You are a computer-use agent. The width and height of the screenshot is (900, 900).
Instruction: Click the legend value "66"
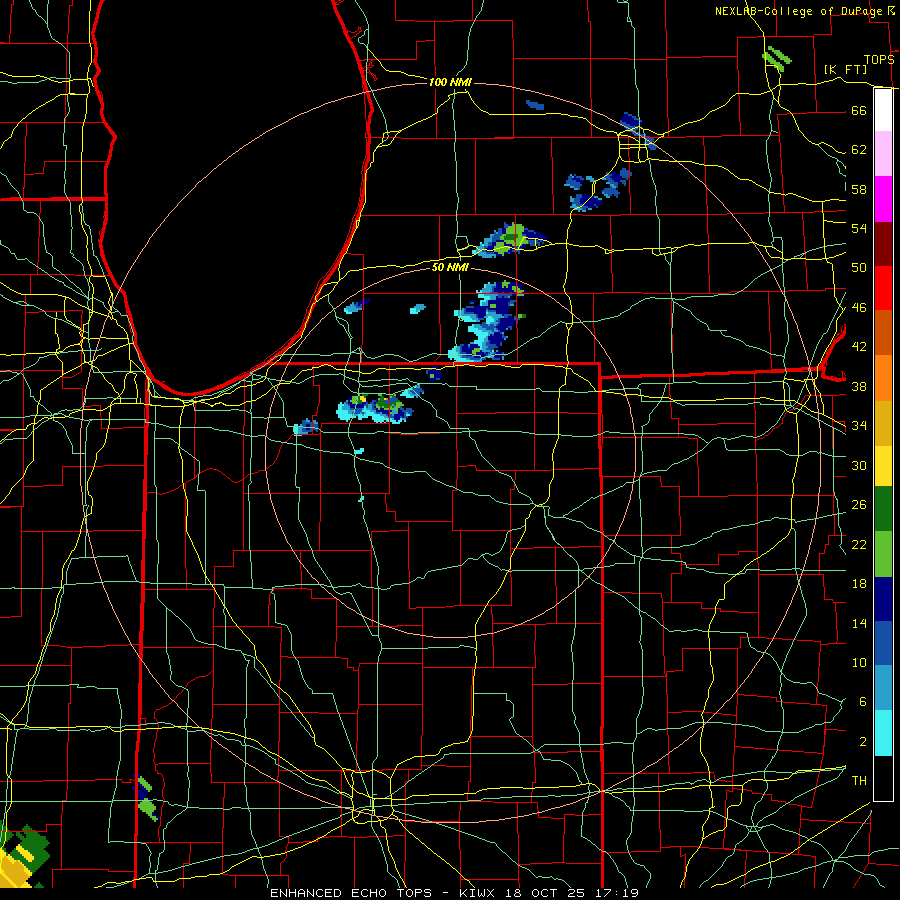pos(859,110)
